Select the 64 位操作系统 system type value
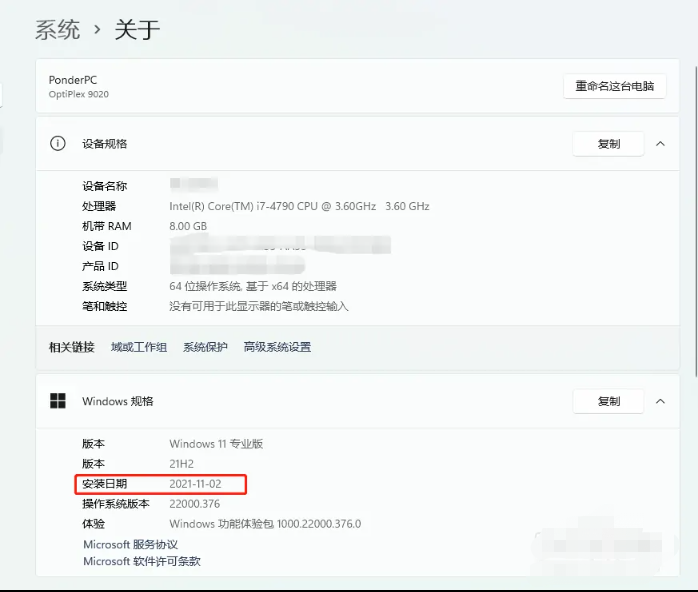 pos(253,286)
